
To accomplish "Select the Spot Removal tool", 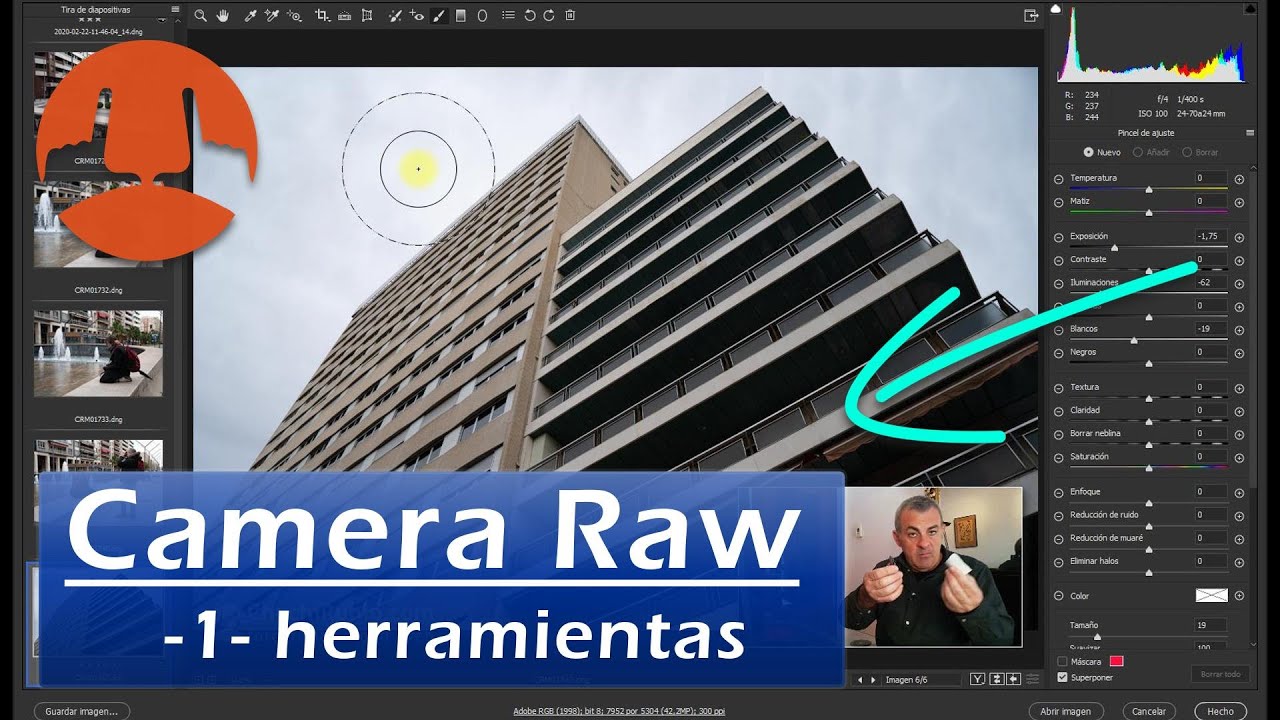I will (x=395, y=15).
